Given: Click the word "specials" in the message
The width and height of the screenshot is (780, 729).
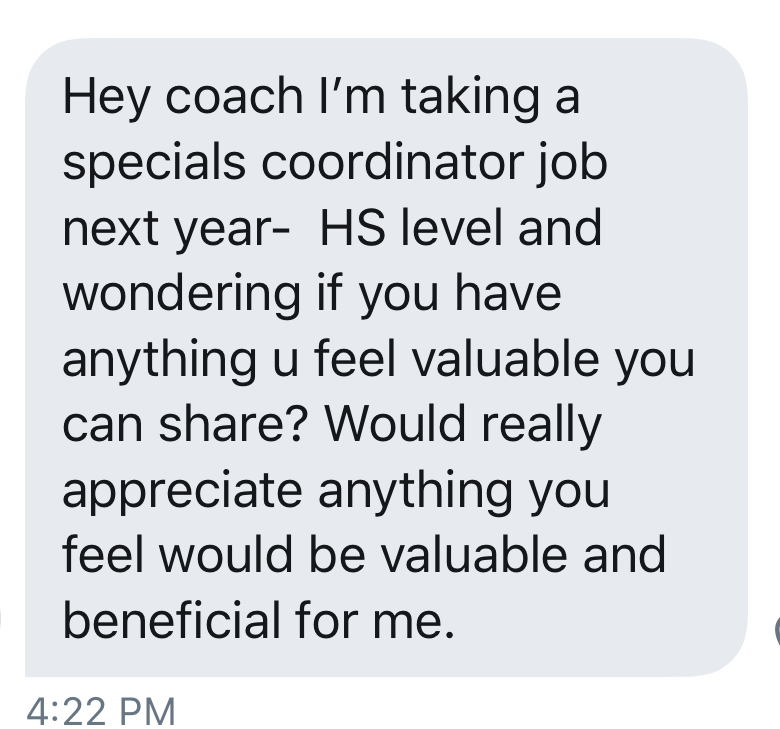Looking at the screenshot, I should click(x=154, y=164).
